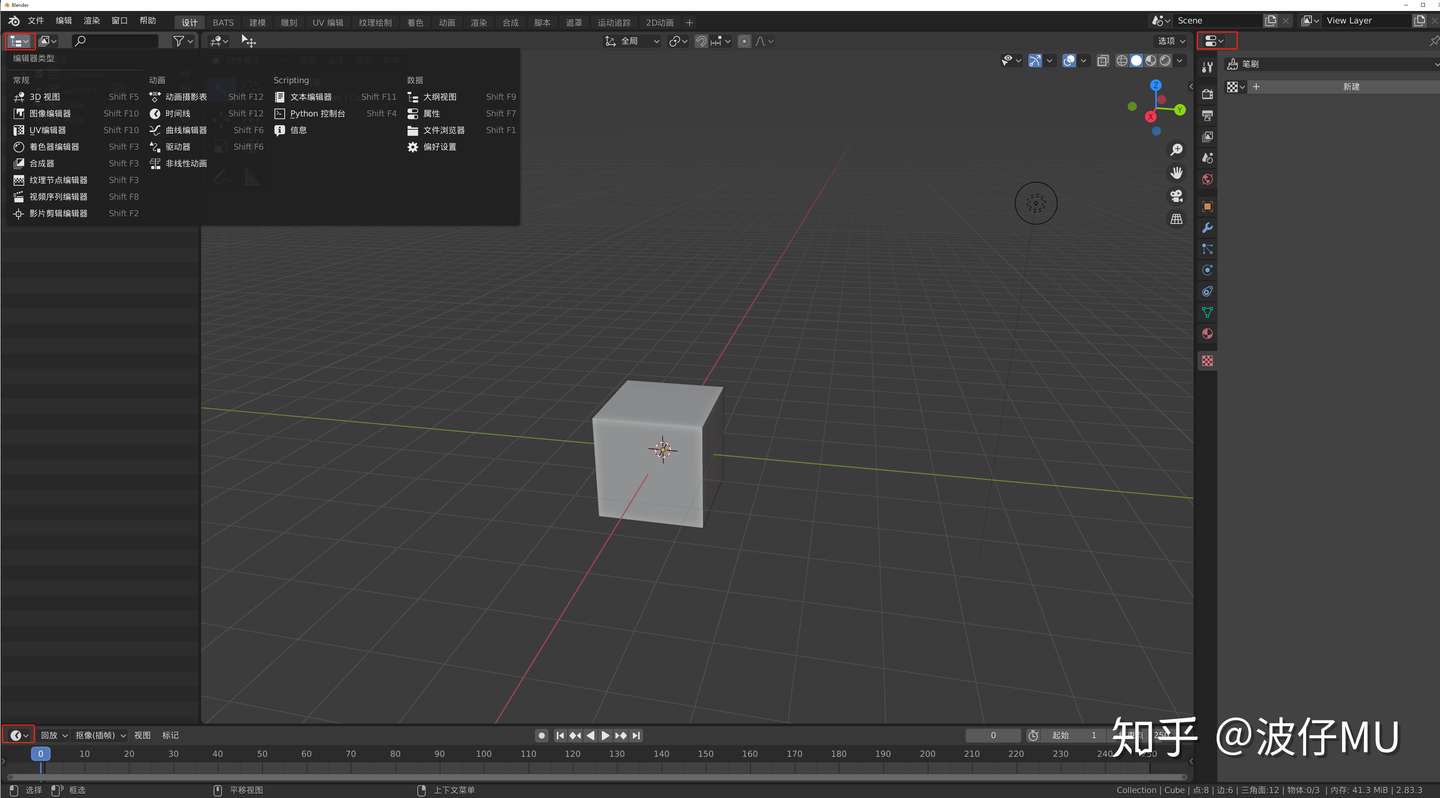Click the current frame number slider
Image resolution: width=1440 pixels, height=798 pixels.
coord(993,735)
